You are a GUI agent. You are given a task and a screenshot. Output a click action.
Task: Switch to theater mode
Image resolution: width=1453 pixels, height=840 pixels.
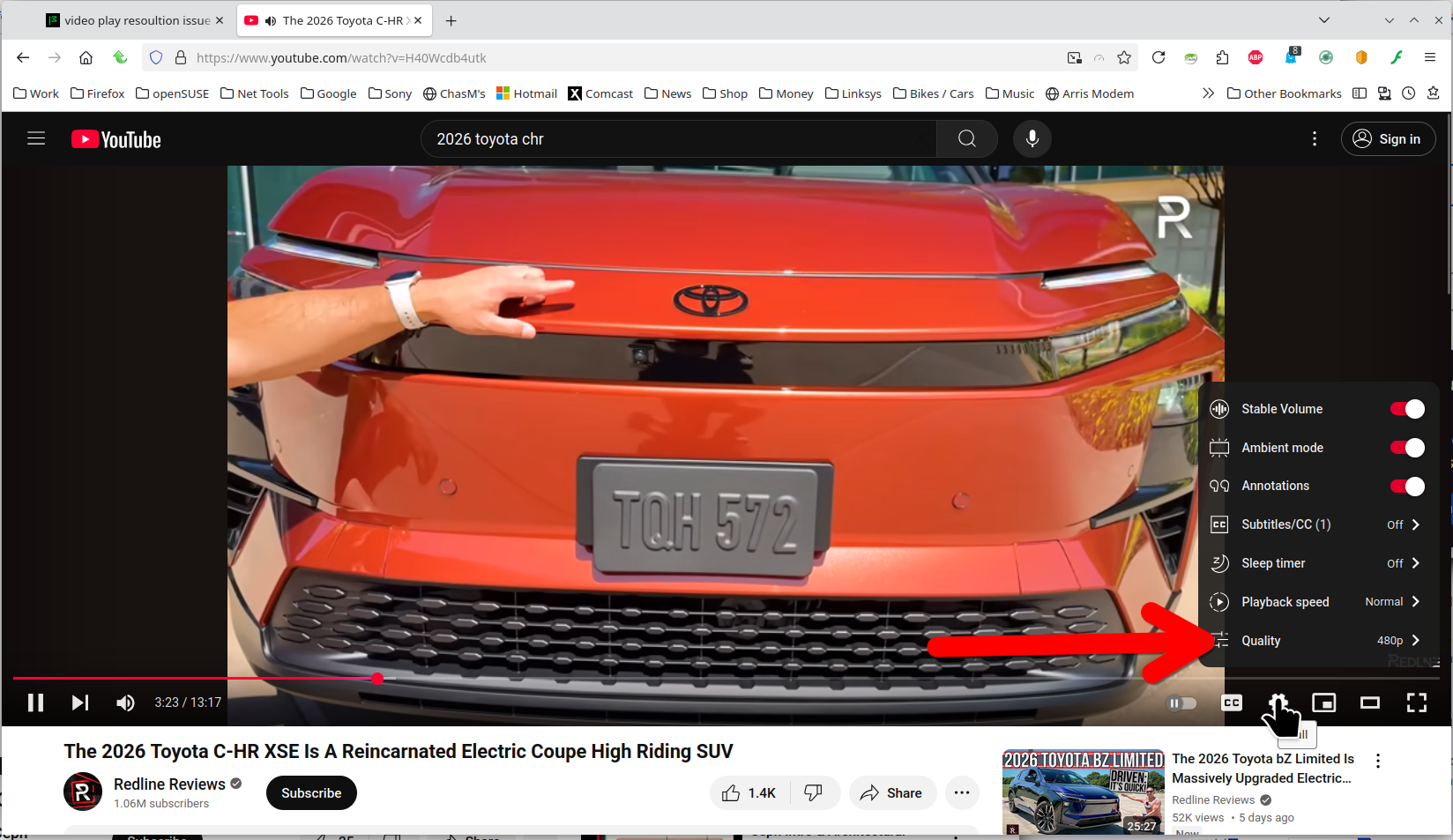click(x=1370, y=702)
